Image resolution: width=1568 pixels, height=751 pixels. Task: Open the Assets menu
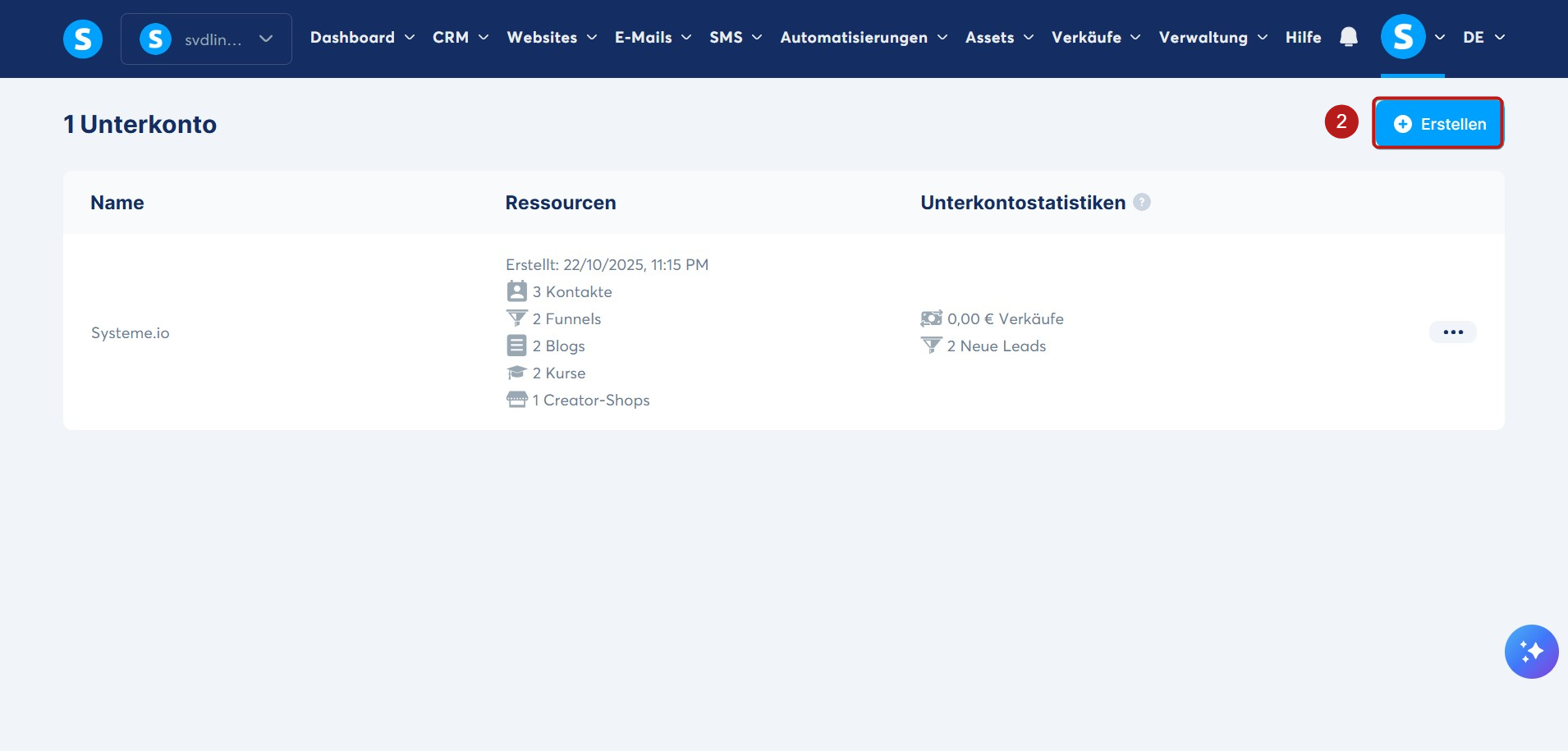[x=999, y=38]
